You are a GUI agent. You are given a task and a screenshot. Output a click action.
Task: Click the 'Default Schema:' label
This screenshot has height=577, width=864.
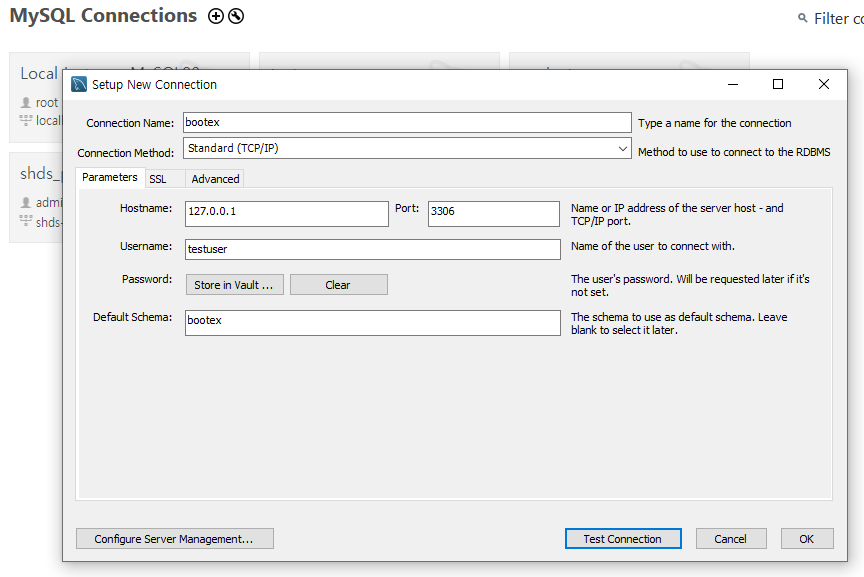132,317
